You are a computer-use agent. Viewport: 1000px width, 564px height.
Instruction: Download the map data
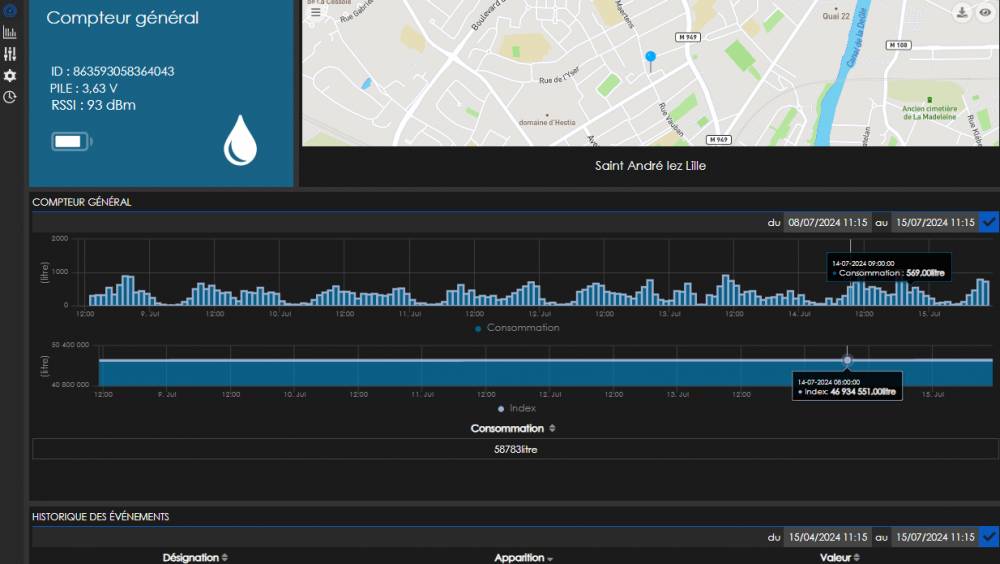coord(962,13)
